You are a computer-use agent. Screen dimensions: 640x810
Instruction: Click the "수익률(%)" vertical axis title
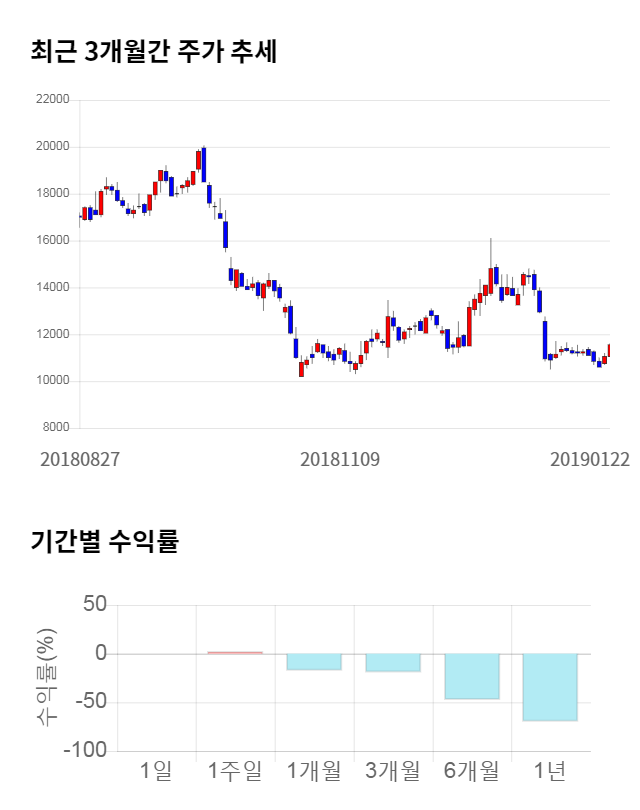tap(47, 677)
